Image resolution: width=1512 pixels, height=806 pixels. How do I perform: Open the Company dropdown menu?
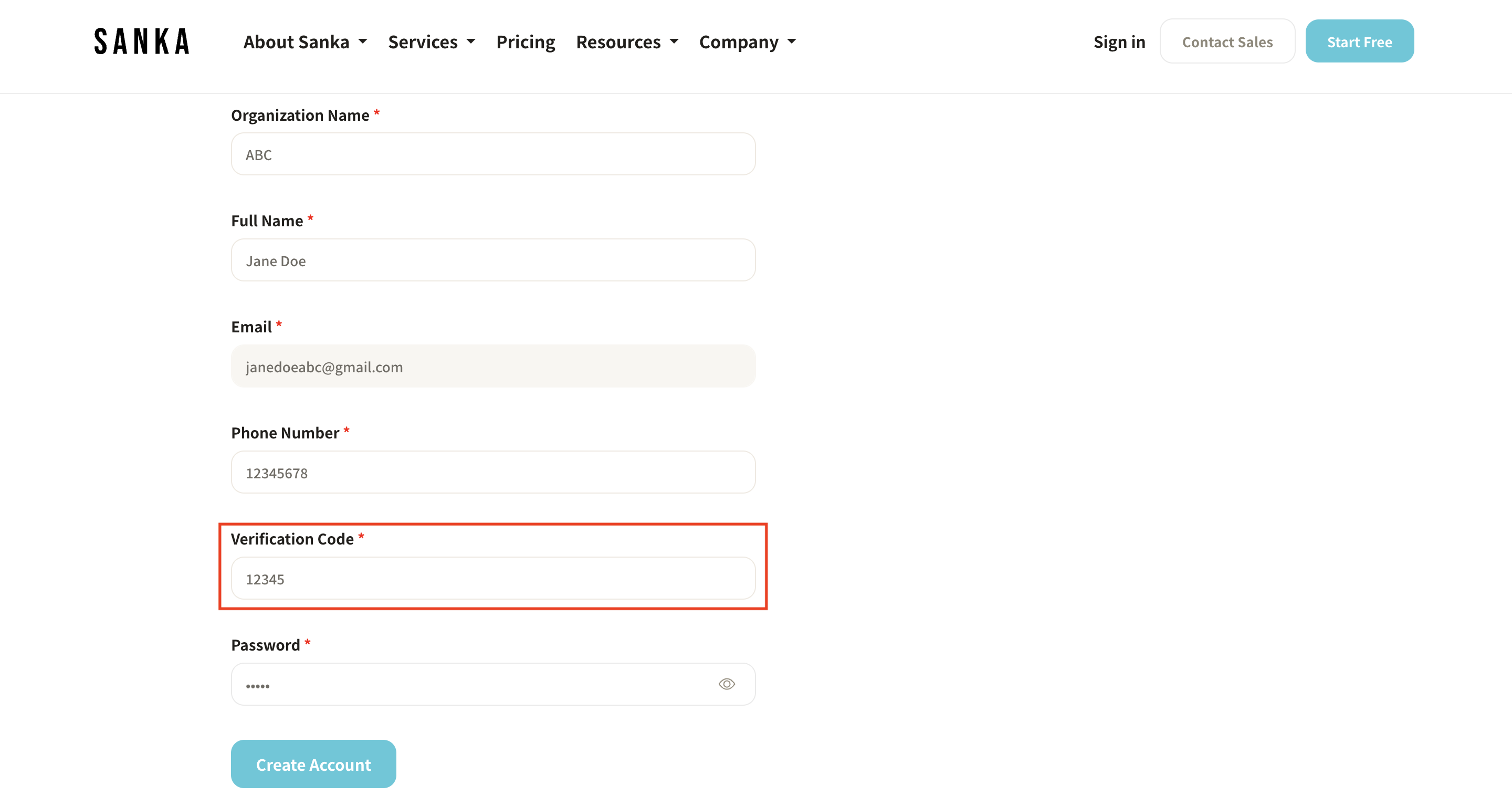747,41
